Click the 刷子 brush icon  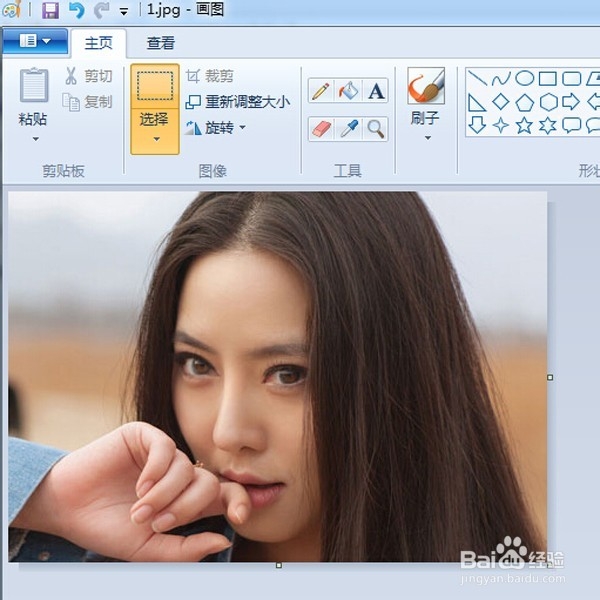coord(426,86)
